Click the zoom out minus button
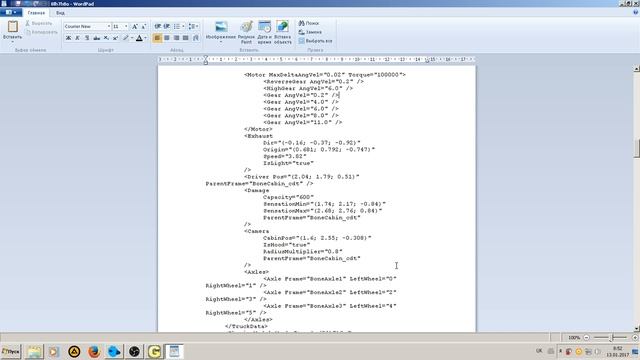The height and width of the screenshot is (360, 640). pos(587,338)
